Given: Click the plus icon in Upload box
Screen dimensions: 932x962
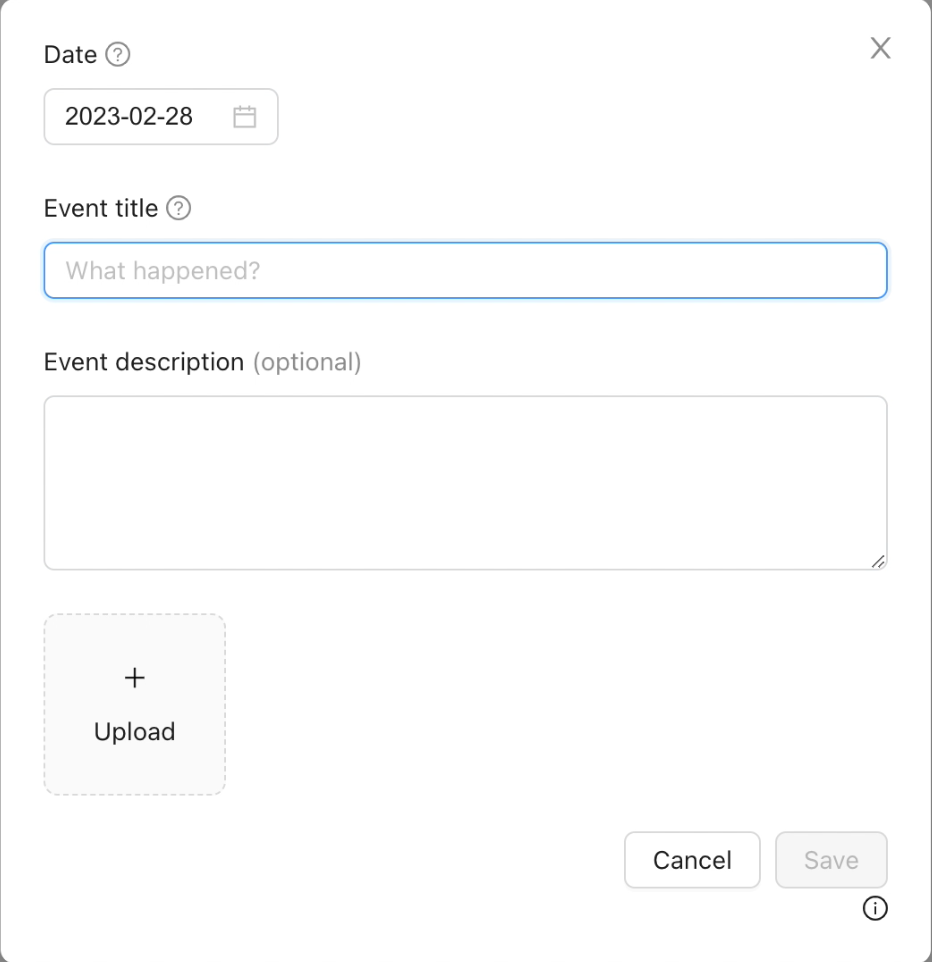Looking at the screenshot, I should point(134,678).
